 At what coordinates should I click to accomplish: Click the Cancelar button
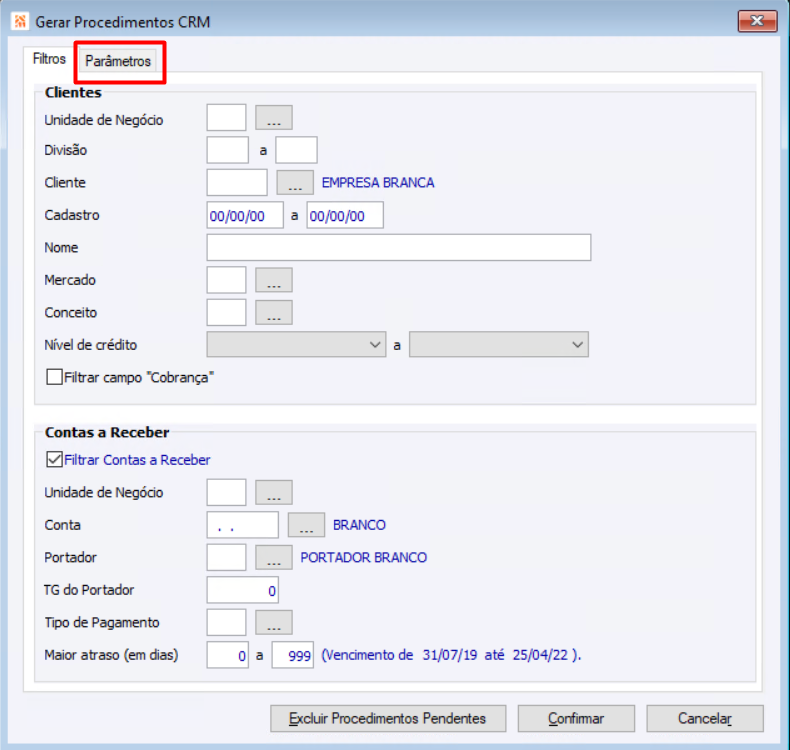[x=705, y=718]
